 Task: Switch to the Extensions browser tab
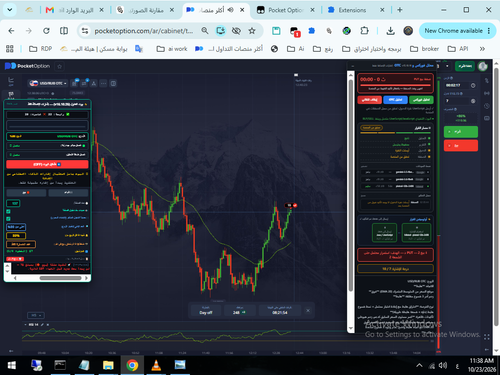click(355, 10)
